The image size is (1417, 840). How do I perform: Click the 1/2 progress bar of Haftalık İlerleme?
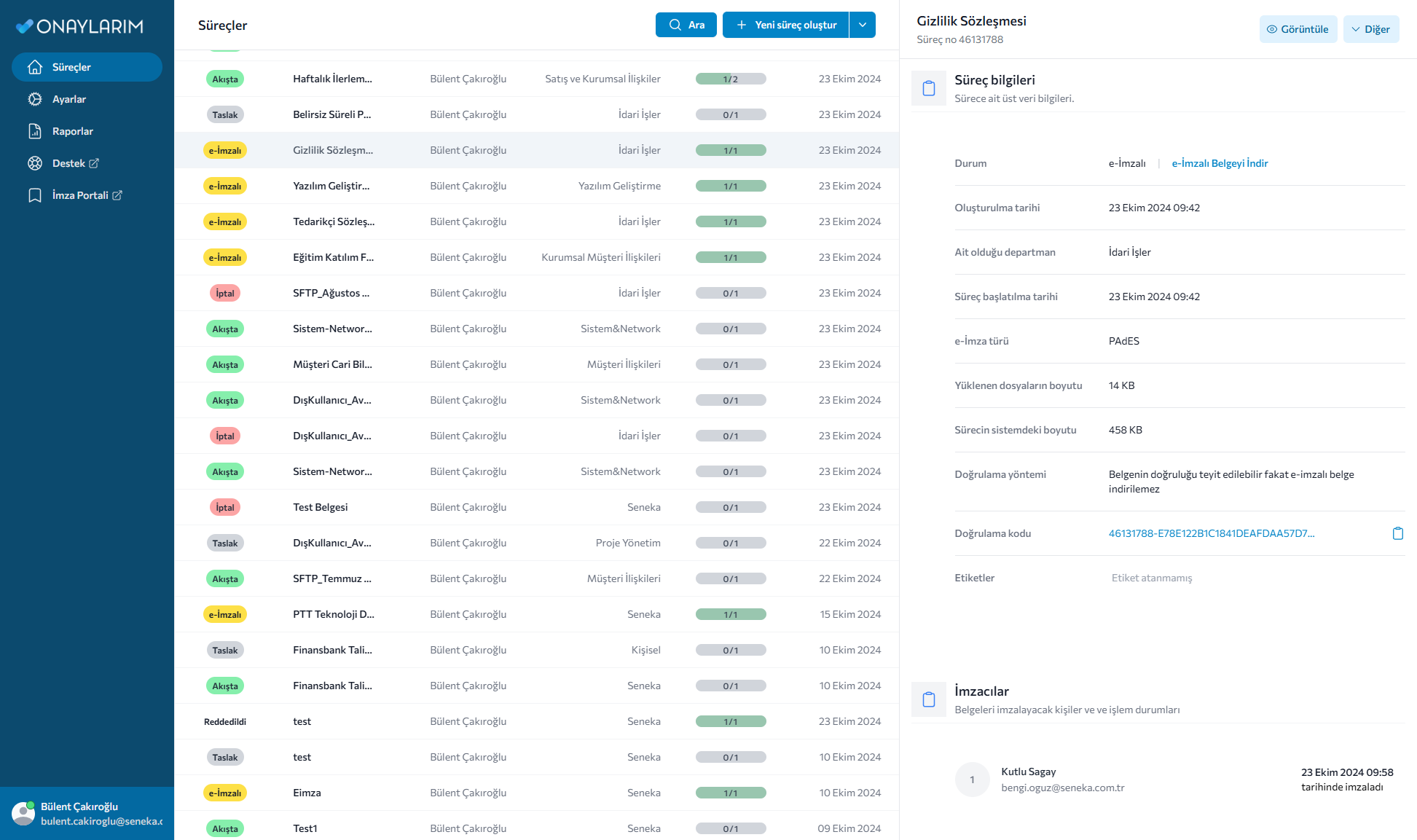point(730,79)
